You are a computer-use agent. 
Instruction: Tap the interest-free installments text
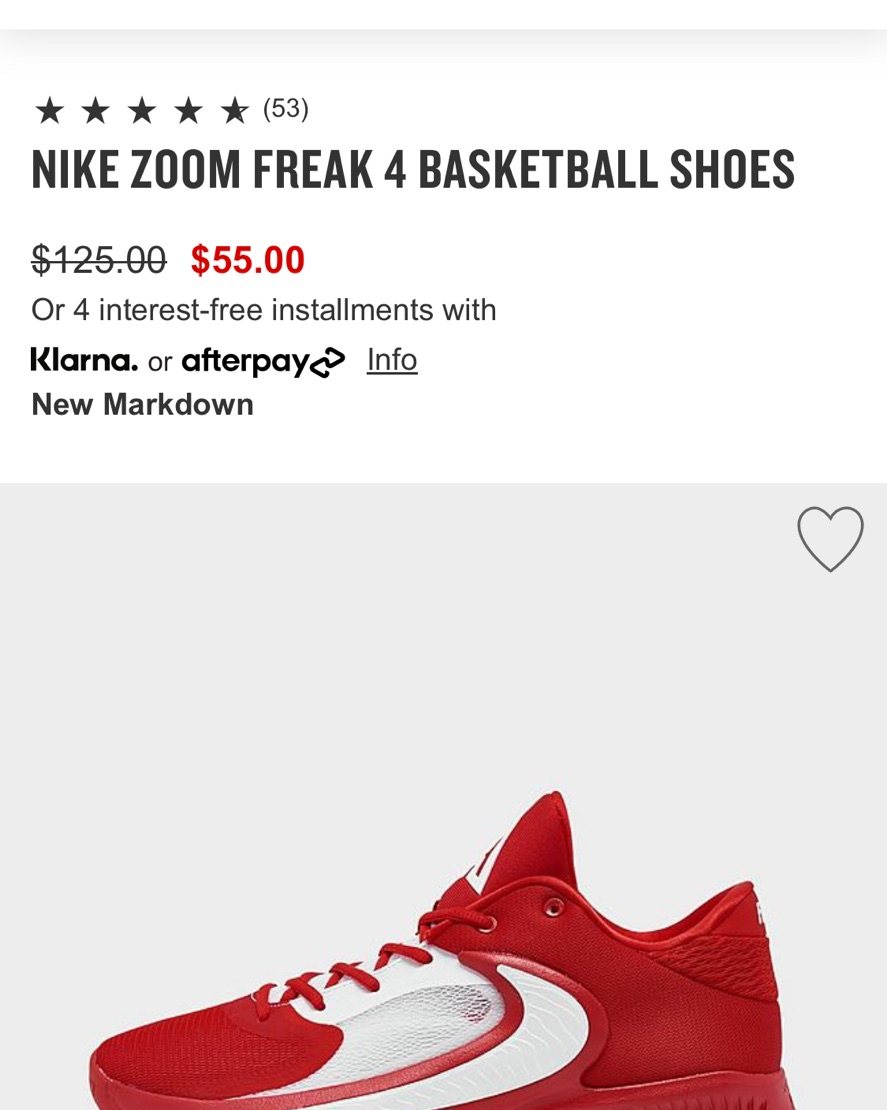pos(264,310)
